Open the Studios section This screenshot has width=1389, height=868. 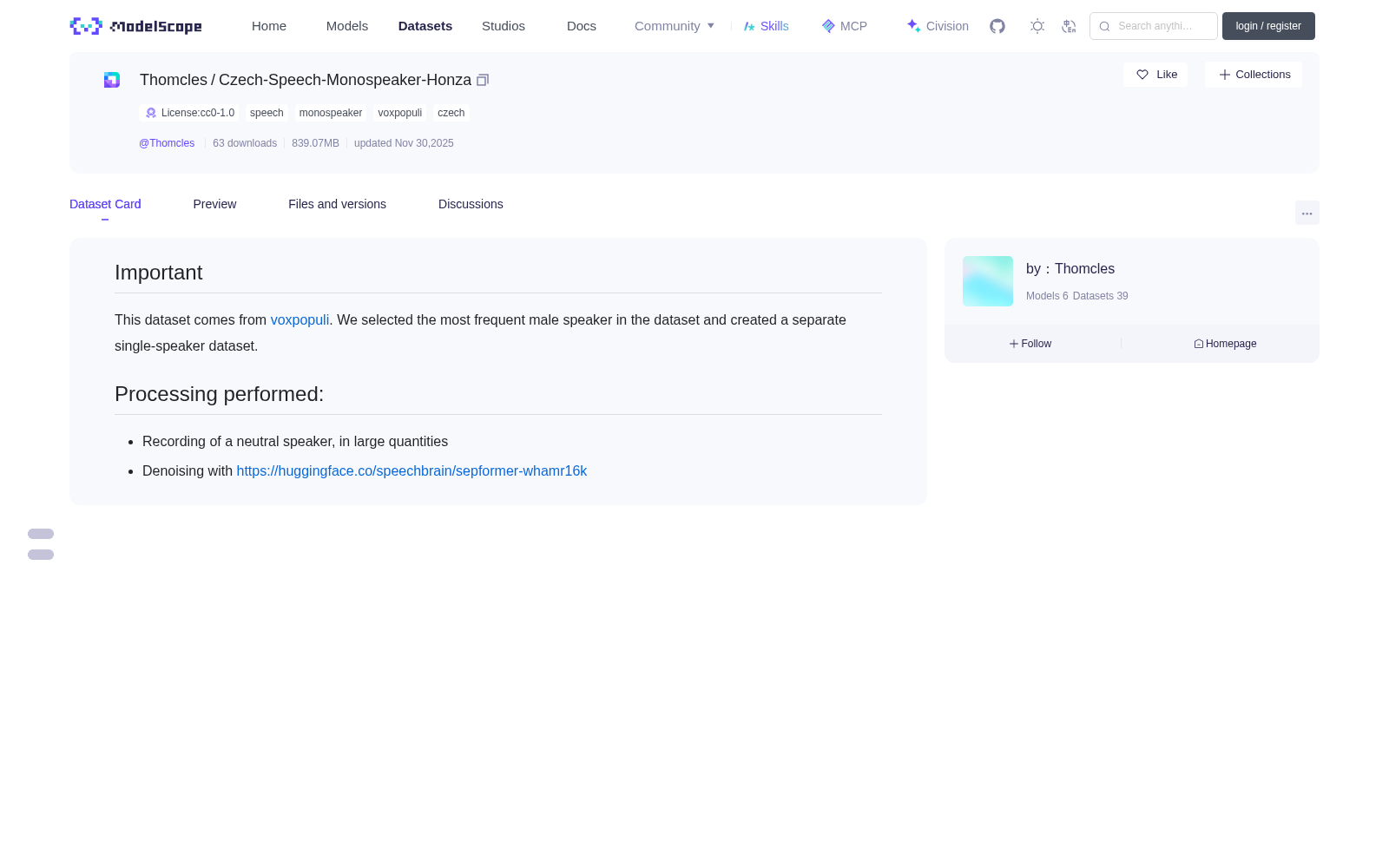(x=504, y=26)
